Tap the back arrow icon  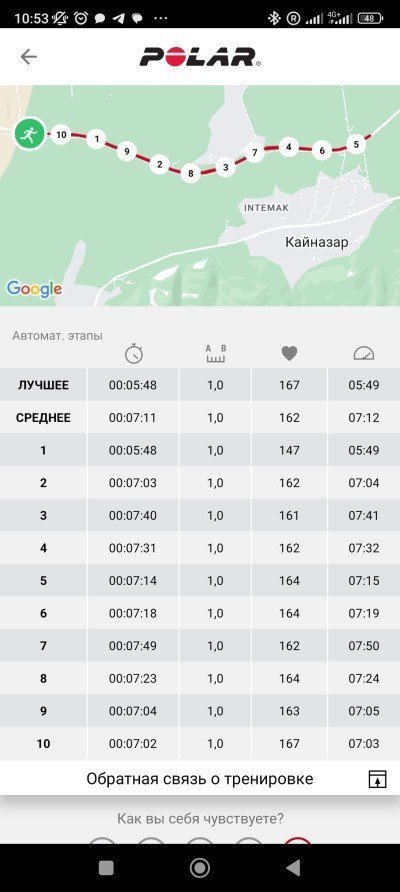pos(28,57)
